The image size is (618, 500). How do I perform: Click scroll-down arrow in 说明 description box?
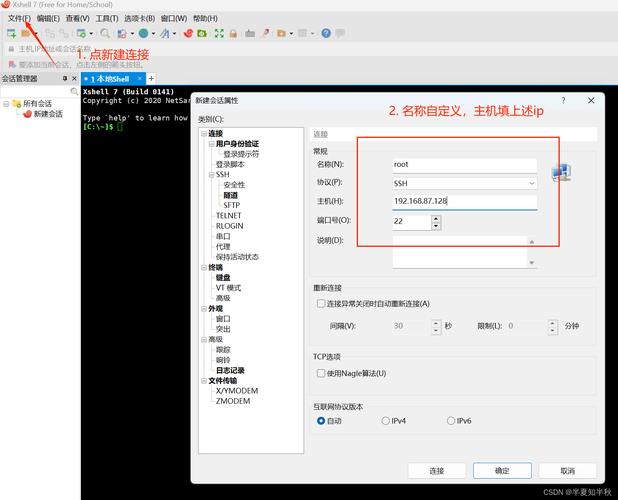[x=532, y=262]
